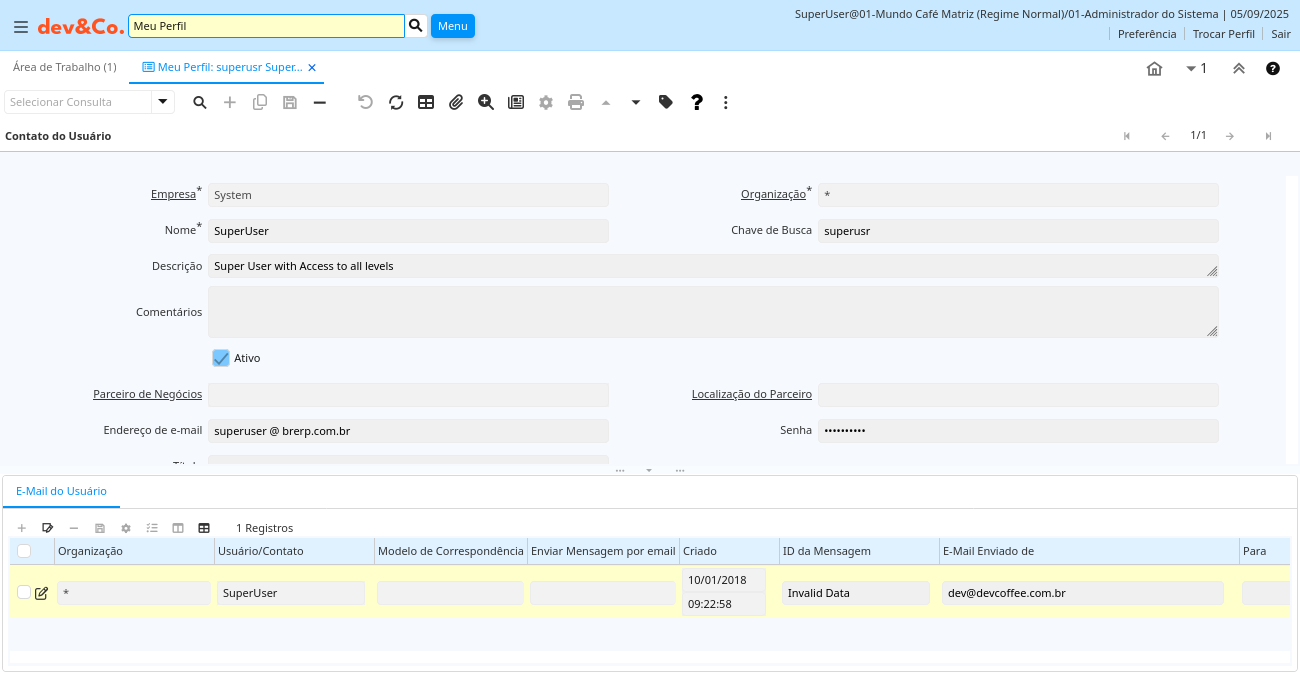The height and width of the screenshot is (674, 1300).
Task: Click the tag icon in the toolbar
Action: 666,102
